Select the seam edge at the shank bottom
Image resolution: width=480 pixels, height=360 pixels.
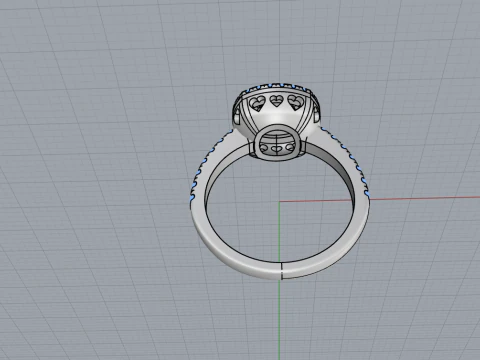click(282, 271)
